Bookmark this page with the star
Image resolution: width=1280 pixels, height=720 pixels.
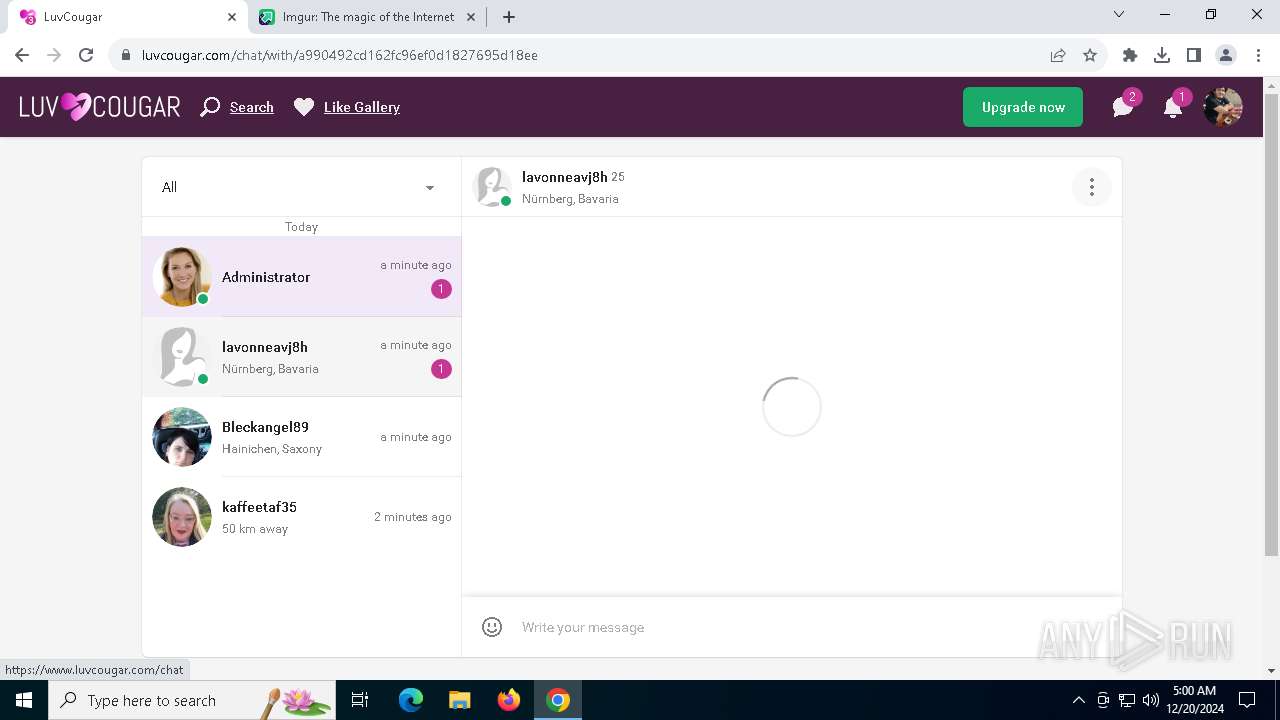(1090, 55)
